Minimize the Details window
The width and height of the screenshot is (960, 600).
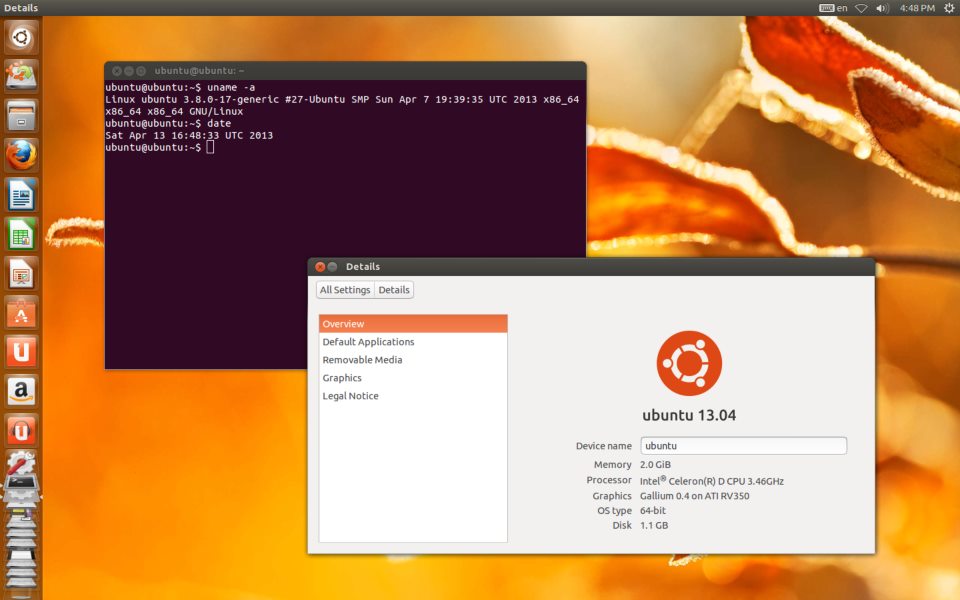pos(332,267)
